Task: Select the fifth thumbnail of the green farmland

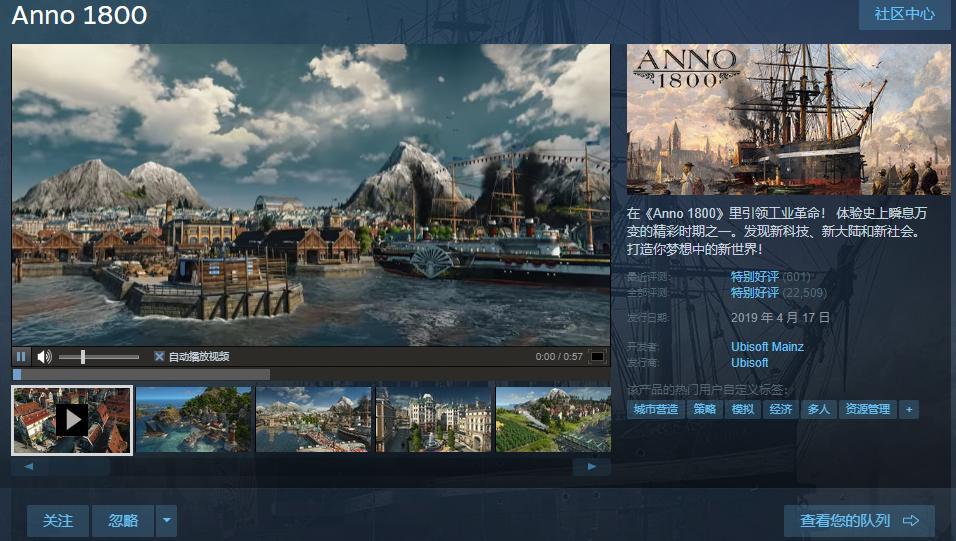Action: [553, 420]
